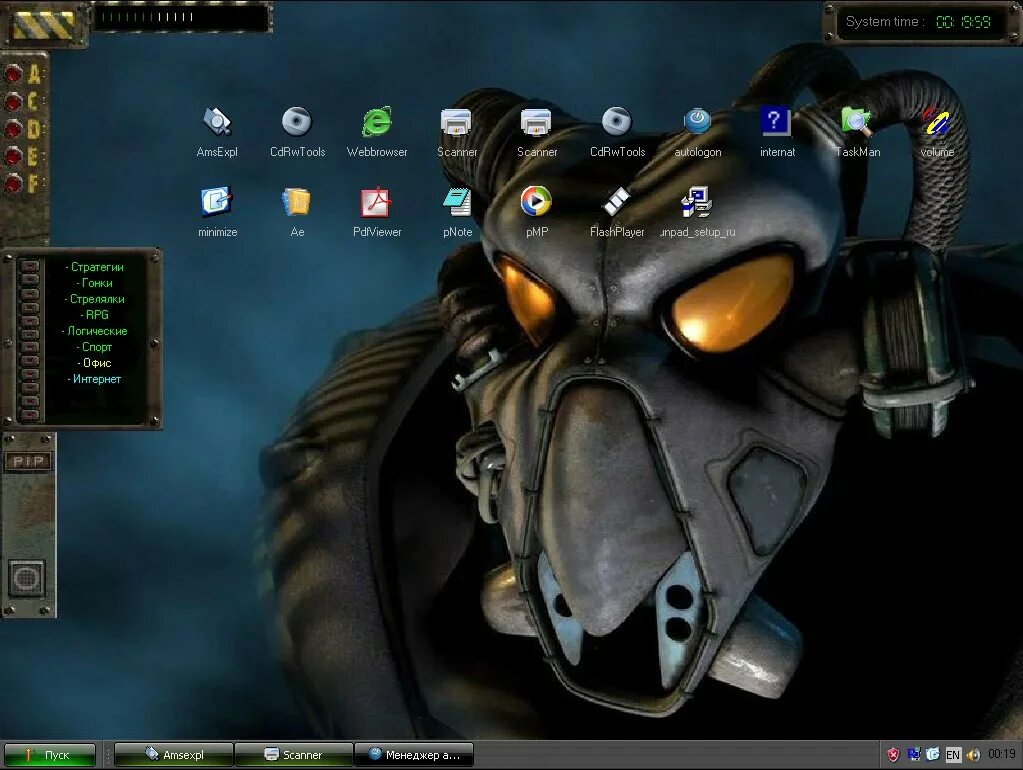Switch to the Amsexpl taskbar button
The height and width of the screenshot is (770, 1023).
click(x=174, y=755)
